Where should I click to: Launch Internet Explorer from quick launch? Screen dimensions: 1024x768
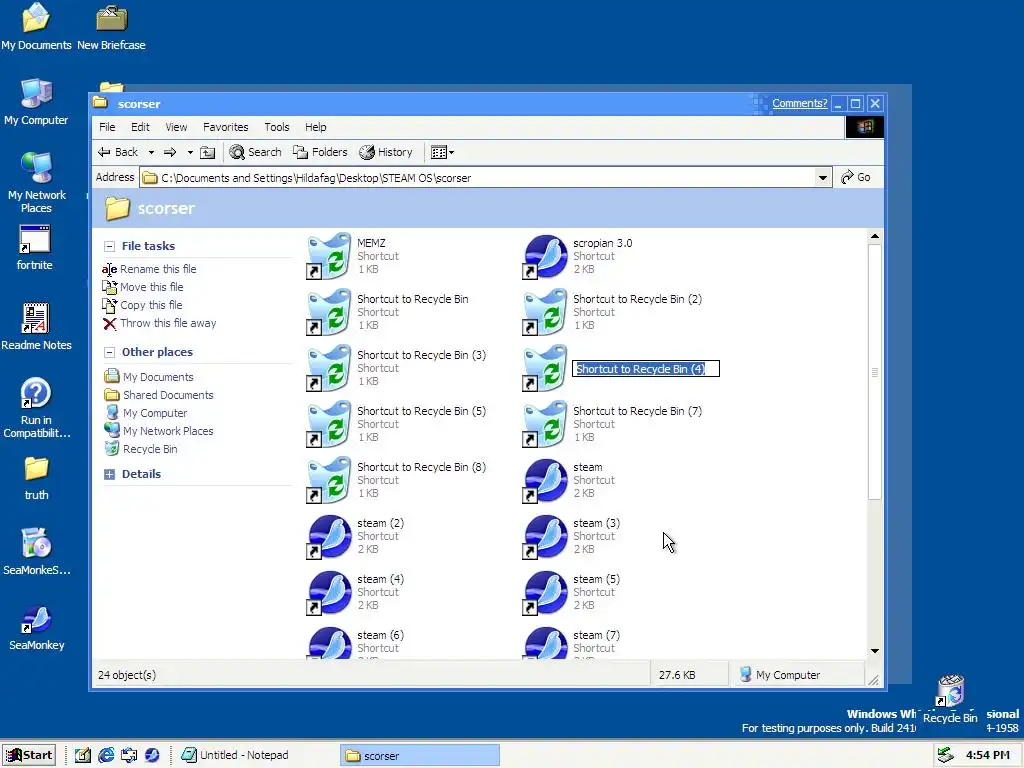[106, 755]
